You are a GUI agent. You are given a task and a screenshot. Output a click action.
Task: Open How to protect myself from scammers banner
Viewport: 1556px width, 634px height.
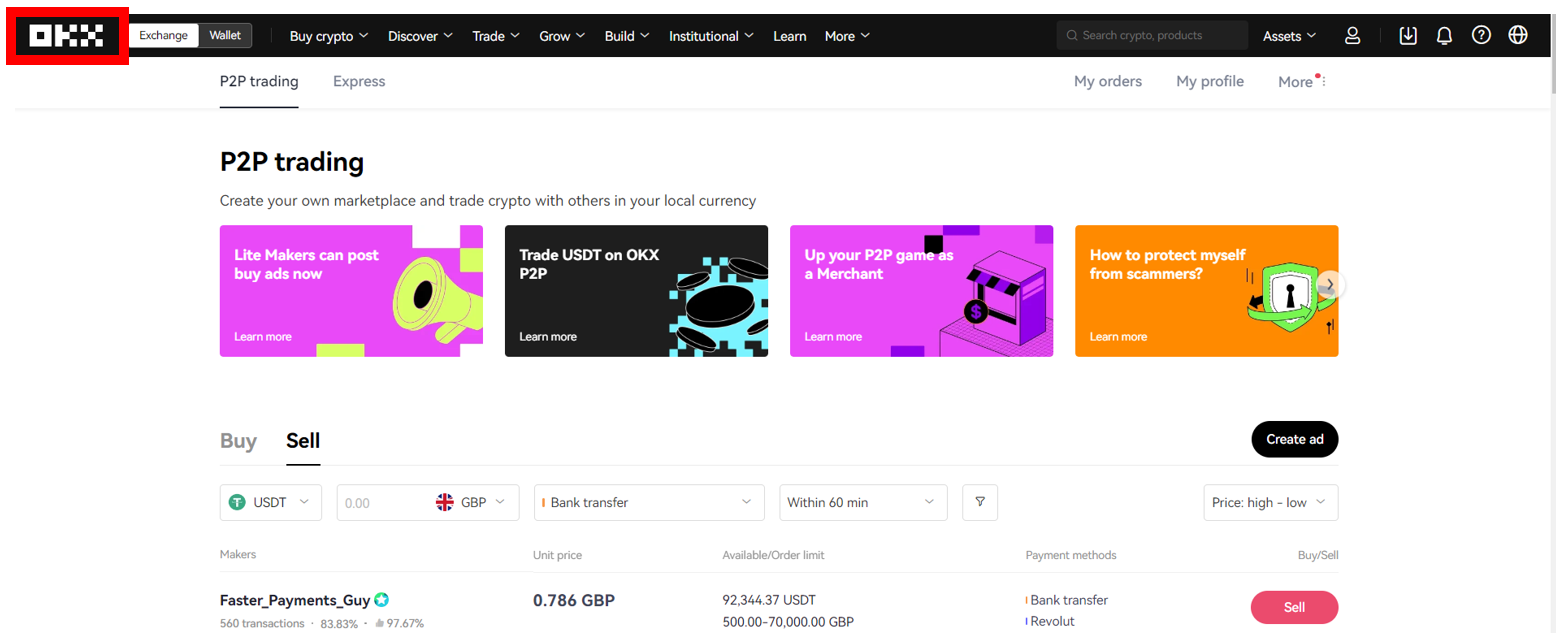point(1206,291)
